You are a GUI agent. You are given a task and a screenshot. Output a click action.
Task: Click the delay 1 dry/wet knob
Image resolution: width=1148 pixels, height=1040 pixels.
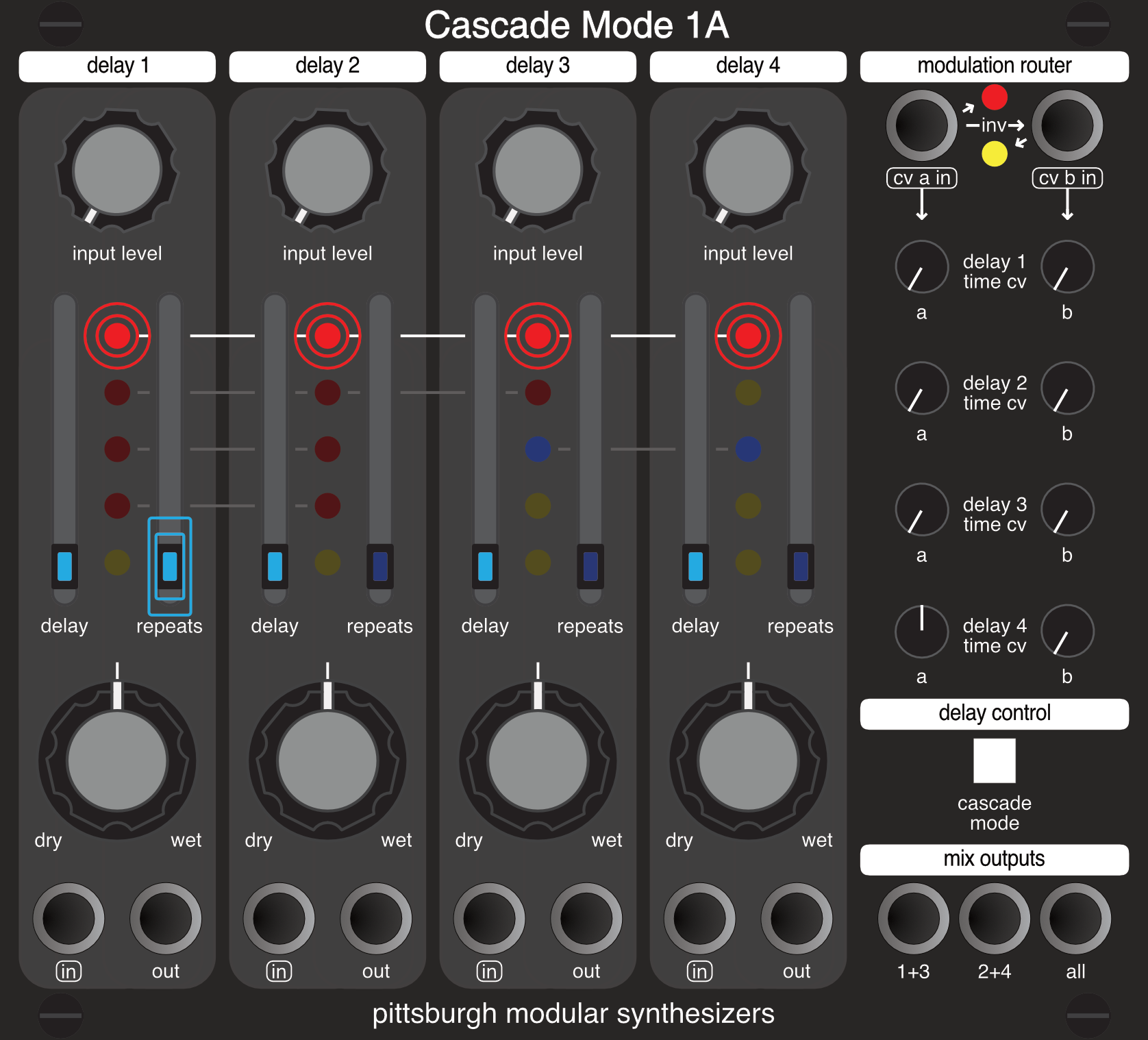(117, 760)
